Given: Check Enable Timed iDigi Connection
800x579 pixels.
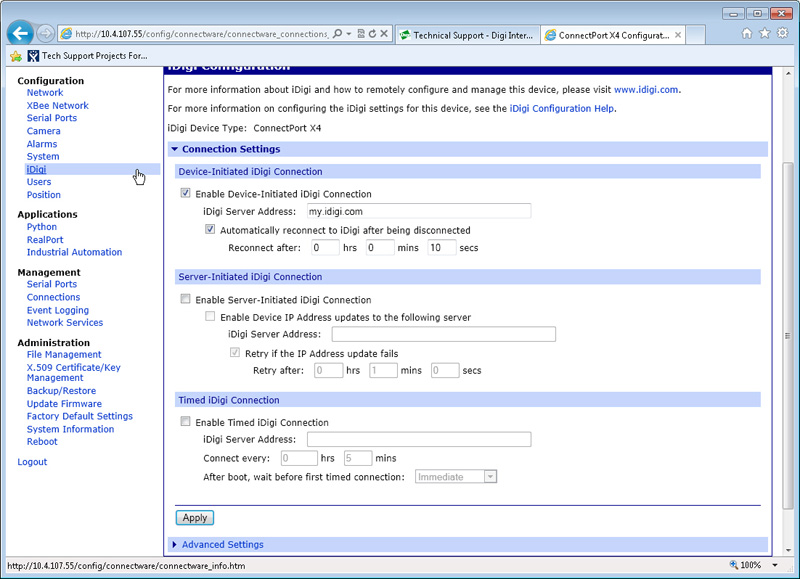Looking at the screenshot, I should (185, 422).
